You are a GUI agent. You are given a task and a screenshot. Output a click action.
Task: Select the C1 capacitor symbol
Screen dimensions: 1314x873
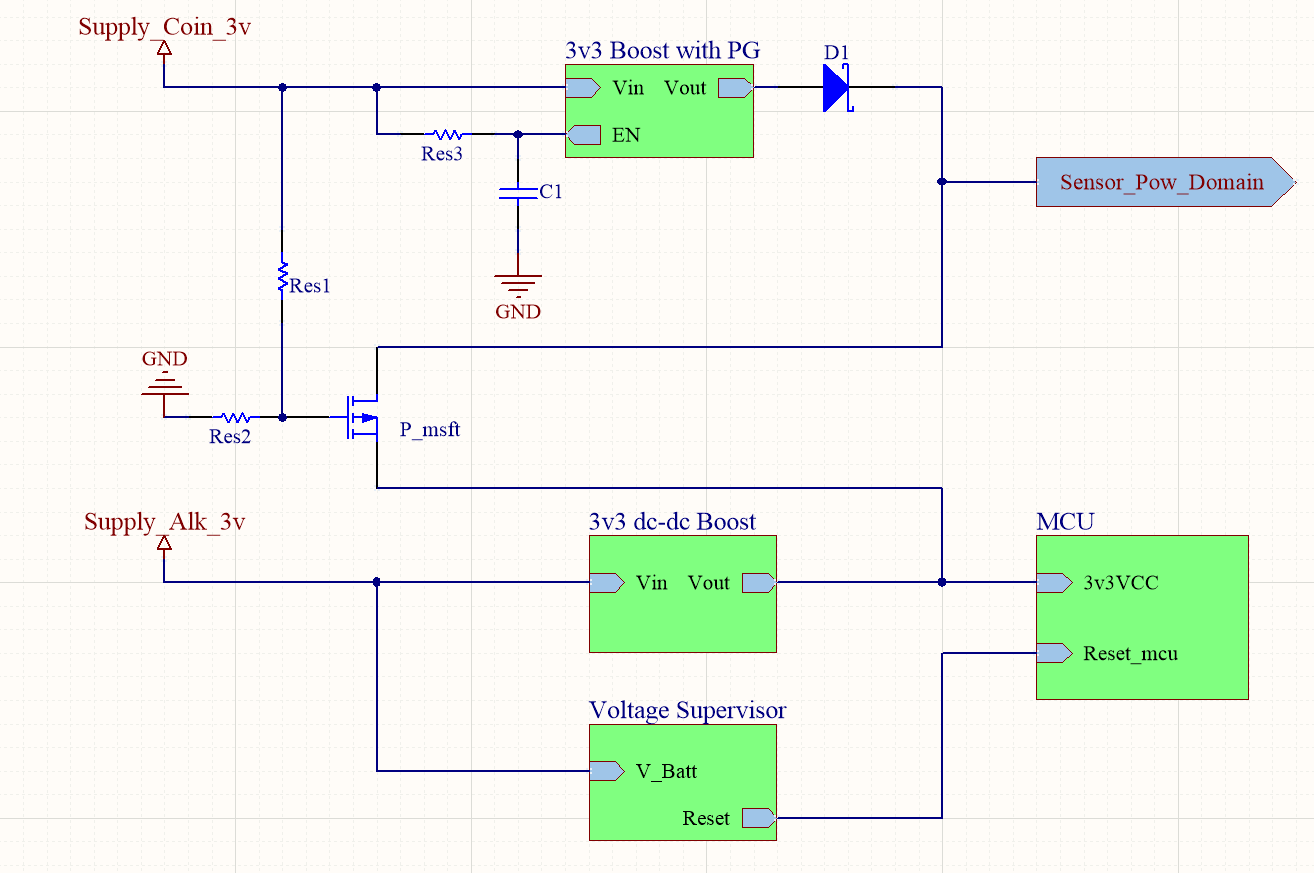click(517, 192)
